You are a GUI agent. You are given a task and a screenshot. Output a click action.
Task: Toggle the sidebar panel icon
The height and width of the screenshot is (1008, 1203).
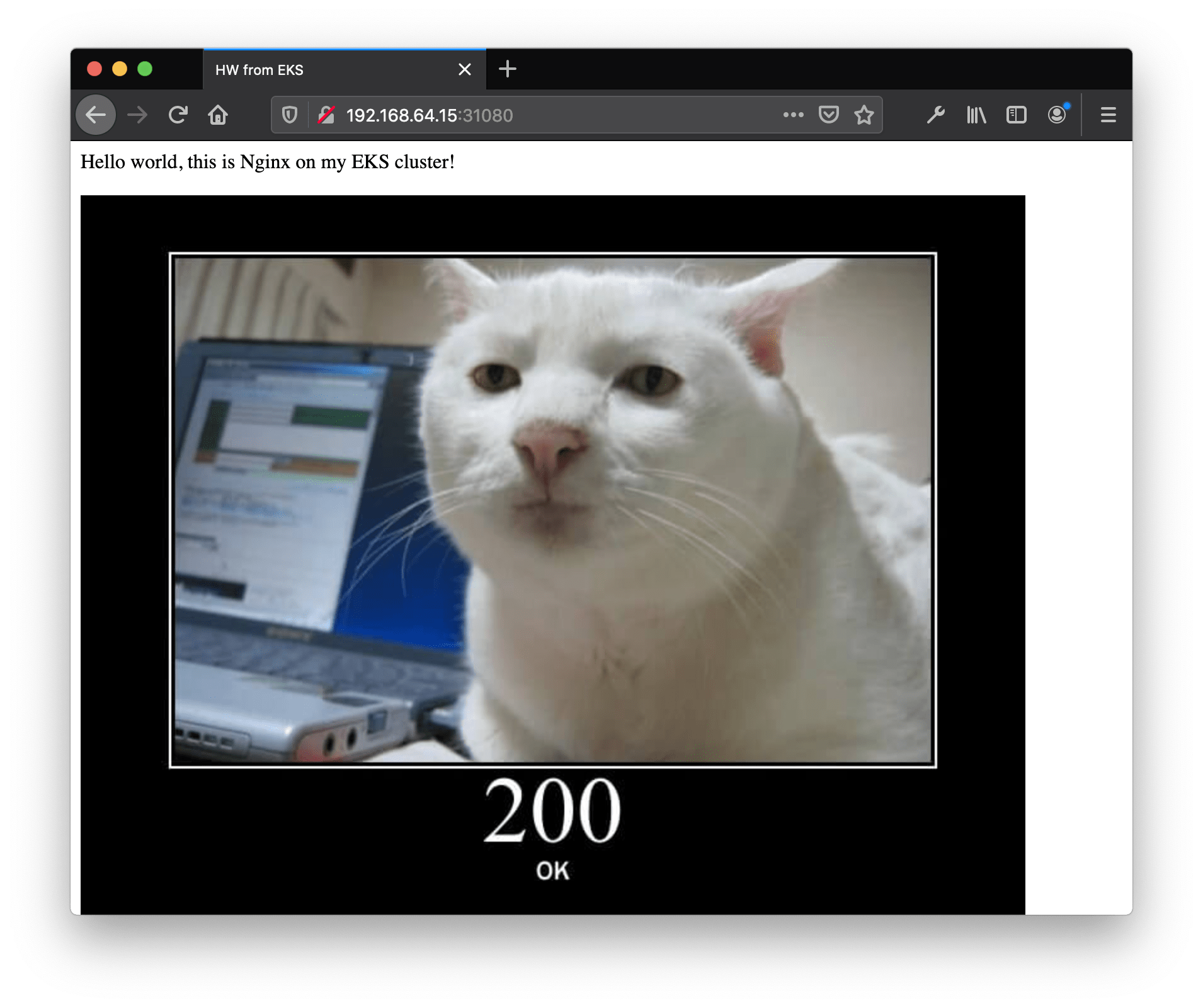(1016, 115)
